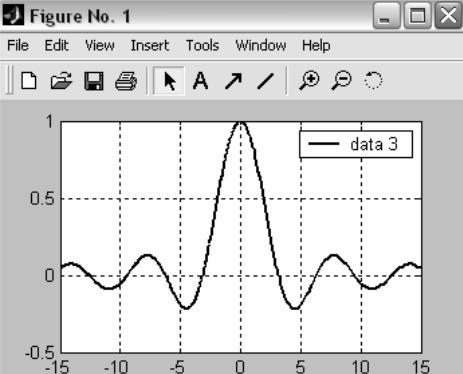The height and width of the screenshot is (374, 463).
Task: Maximize the Figure No. 1 window
Action: [x=417, y=16]
